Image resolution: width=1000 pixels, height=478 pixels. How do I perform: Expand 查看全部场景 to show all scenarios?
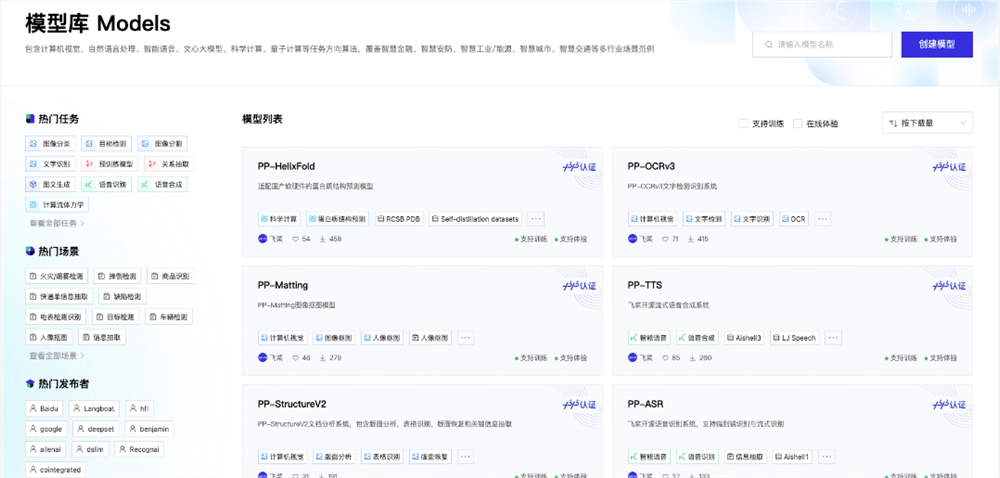pyautogui.click(x=53, y=355)
